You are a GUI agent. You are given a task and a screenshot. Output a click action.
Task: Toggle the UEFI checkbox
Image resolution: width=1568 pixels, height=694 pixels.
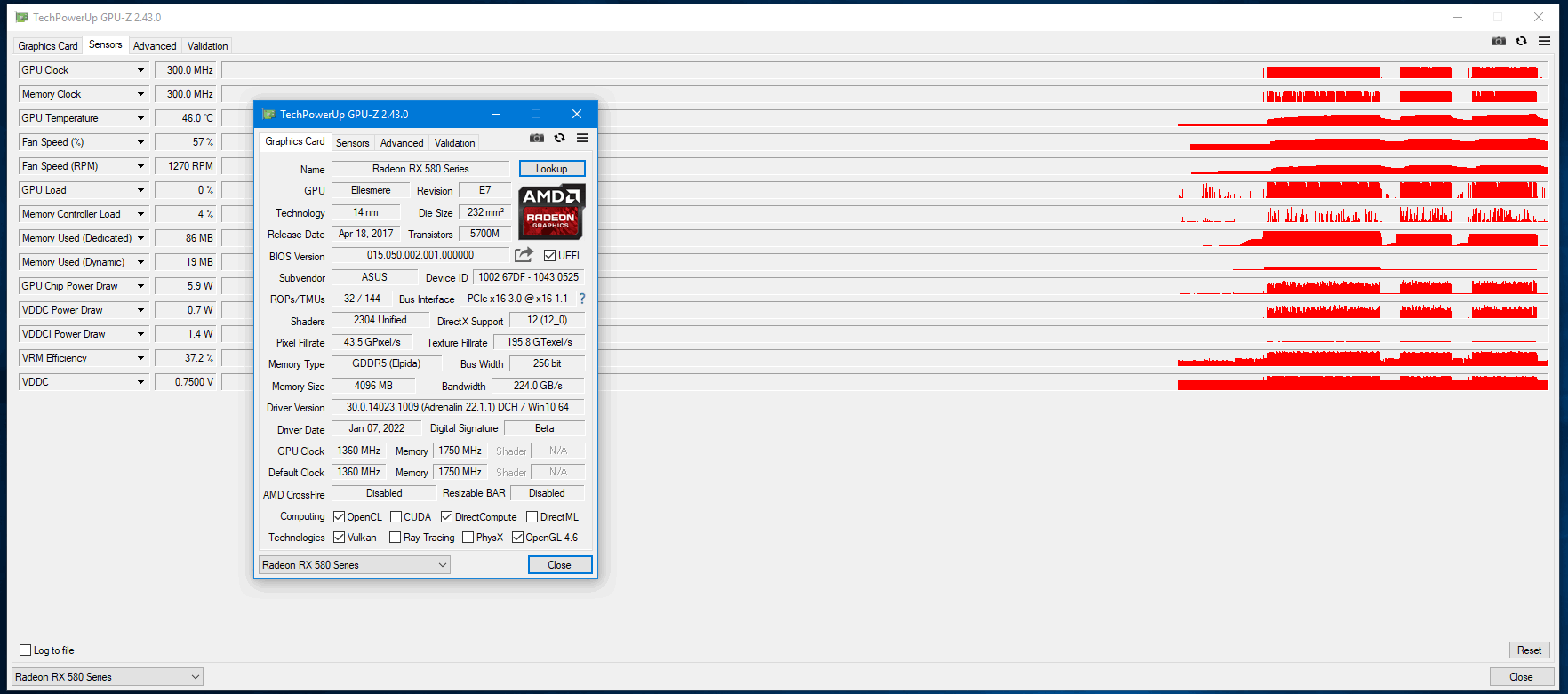[x=550, y=255]
